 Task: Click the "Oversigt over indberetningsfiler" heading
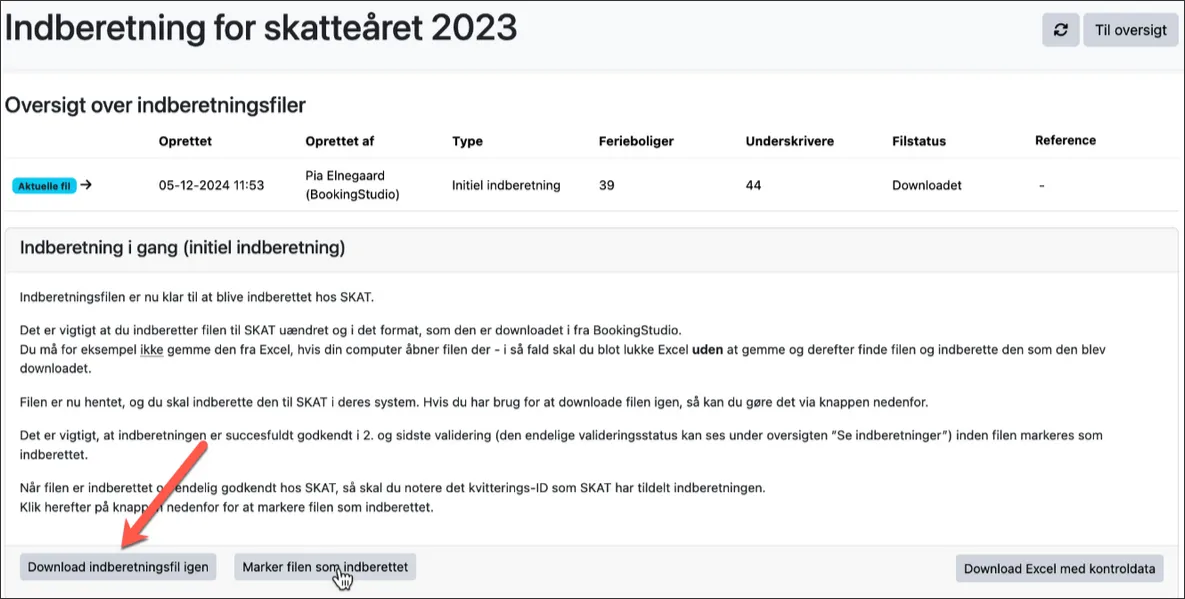tap(156, 104)
